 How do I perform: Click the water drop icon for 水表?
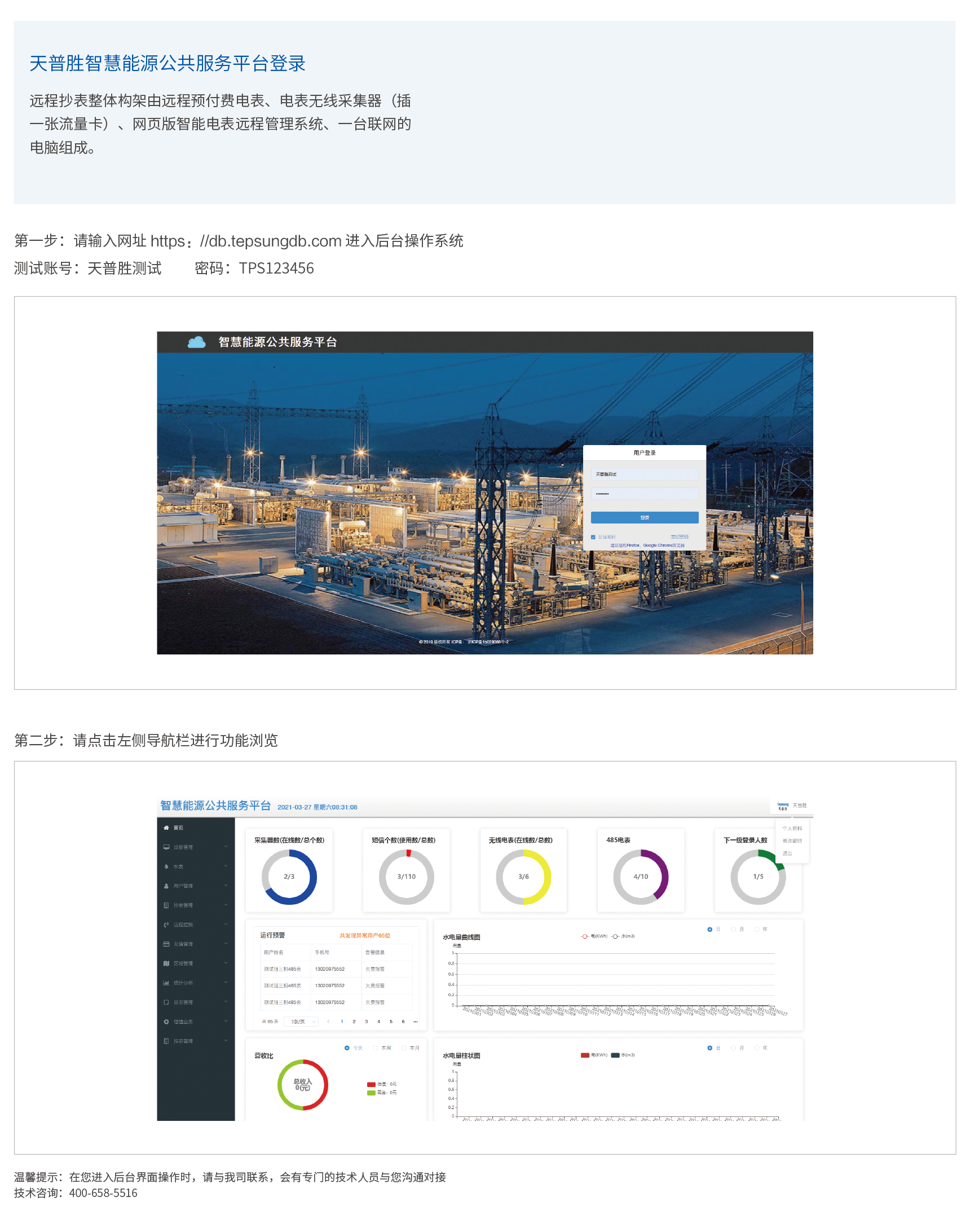[166, 866]
